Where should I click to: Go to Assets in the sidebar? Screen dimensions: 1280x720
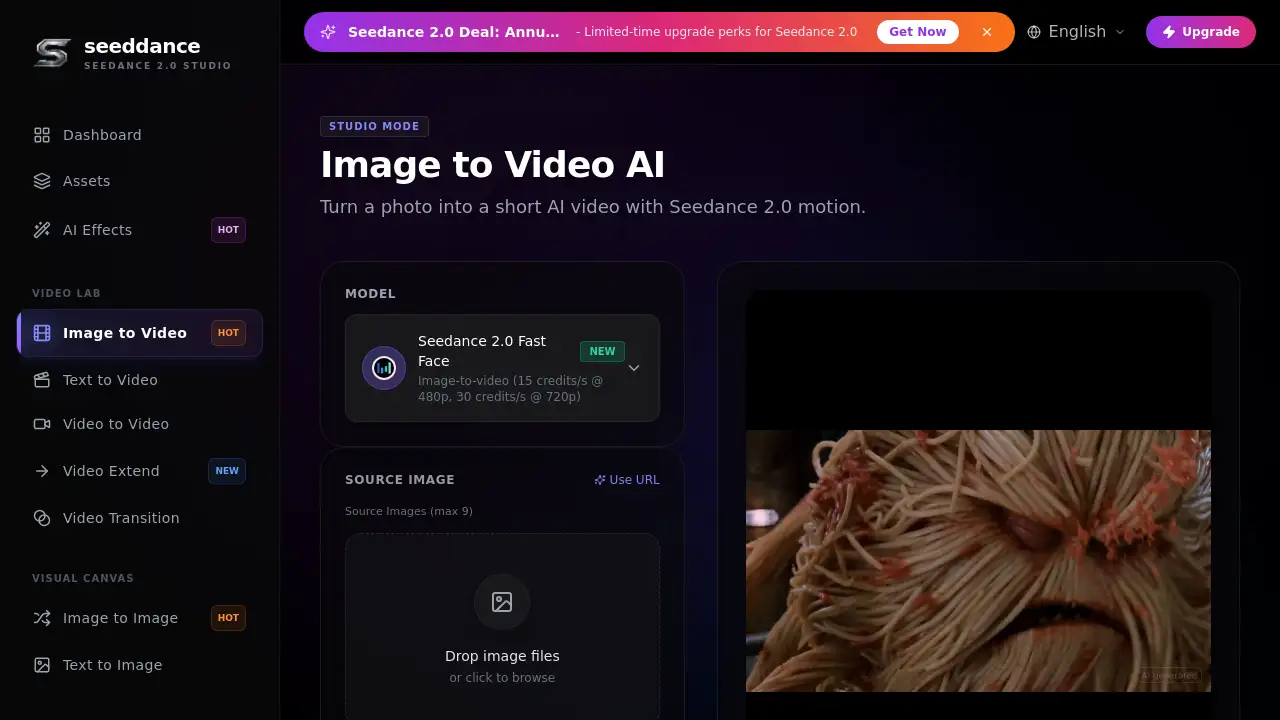pos(140,181)
